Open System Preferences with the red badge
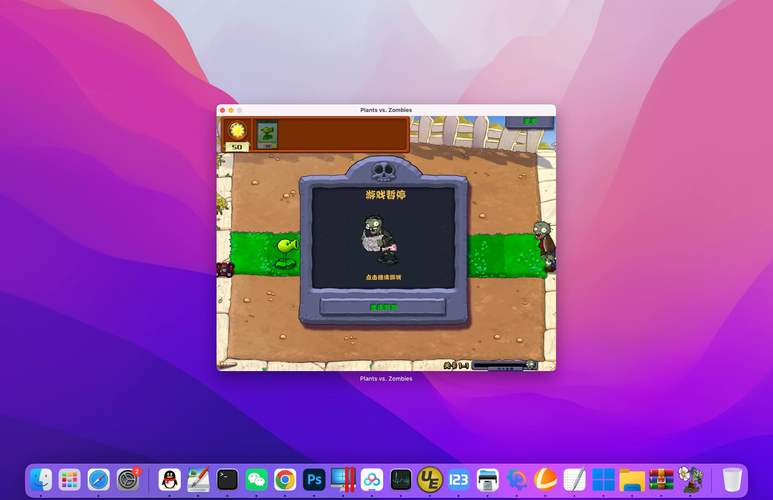The image size is (773, 500). tap(128, 479)
